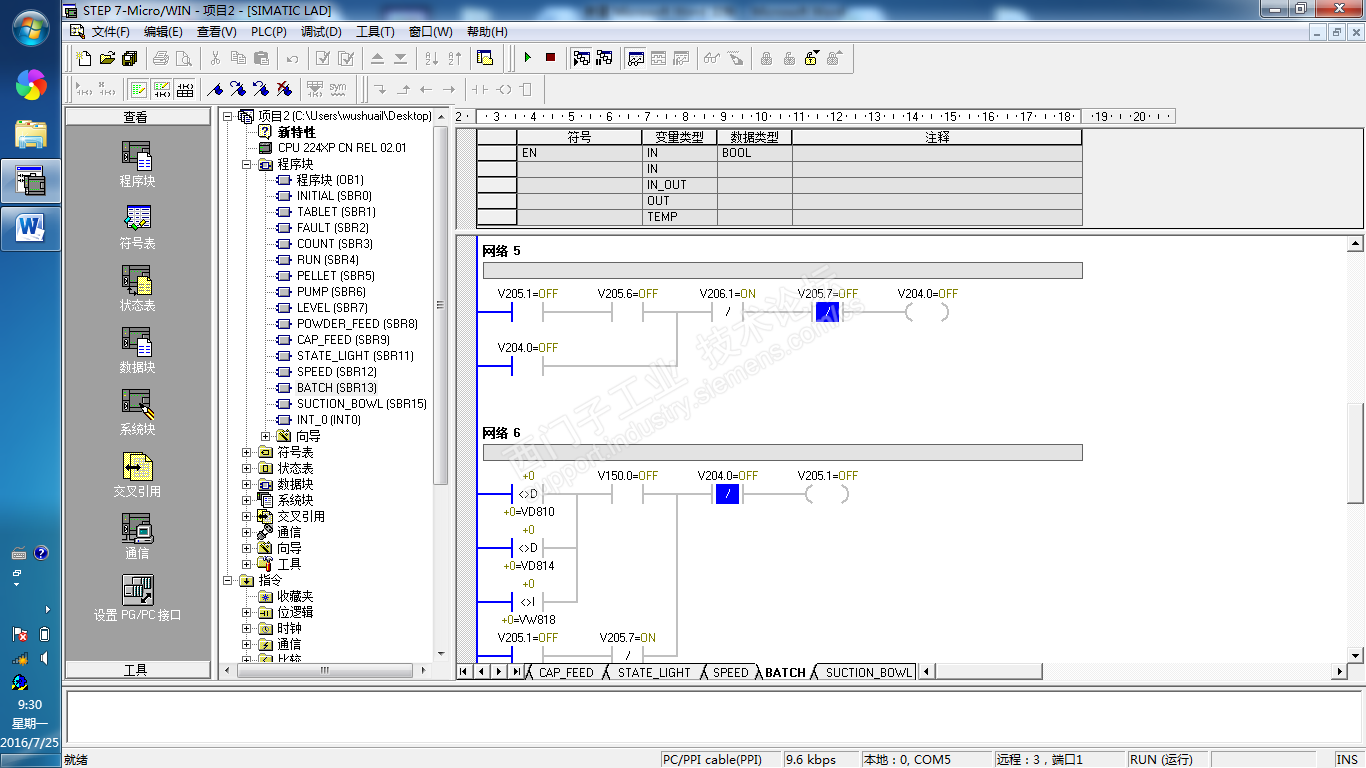This screenshot has width=1366, height=768.
Task: Switch to the SUCTION_BOWL tab
Action: point(867,672)
